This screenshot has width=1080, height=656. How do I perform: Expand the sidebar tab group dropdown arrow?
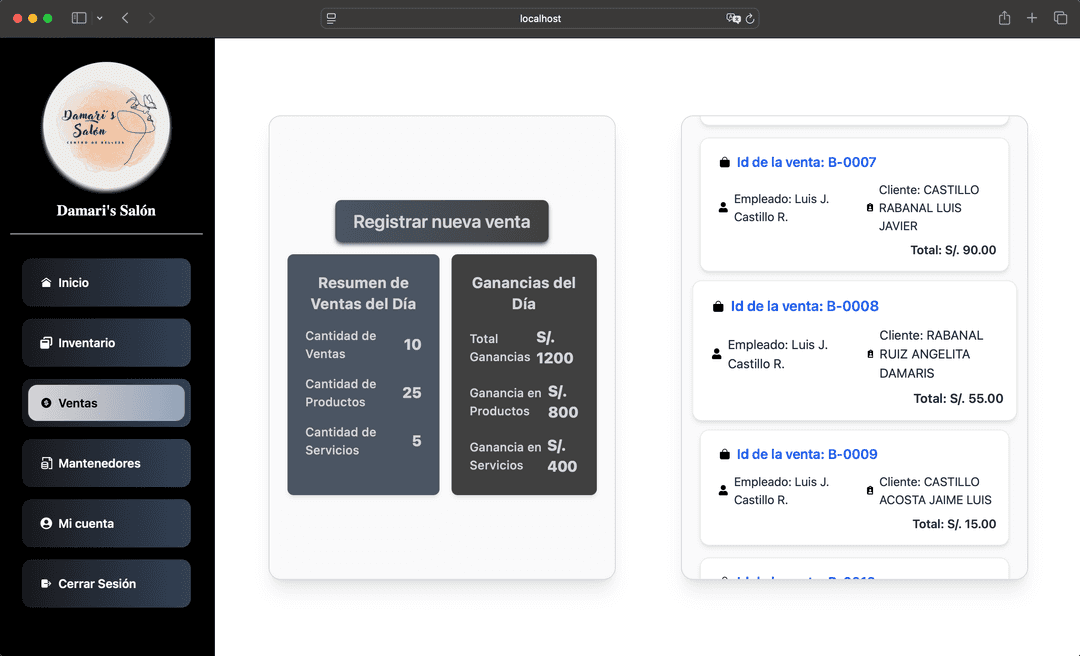click(x=99, y=18)
